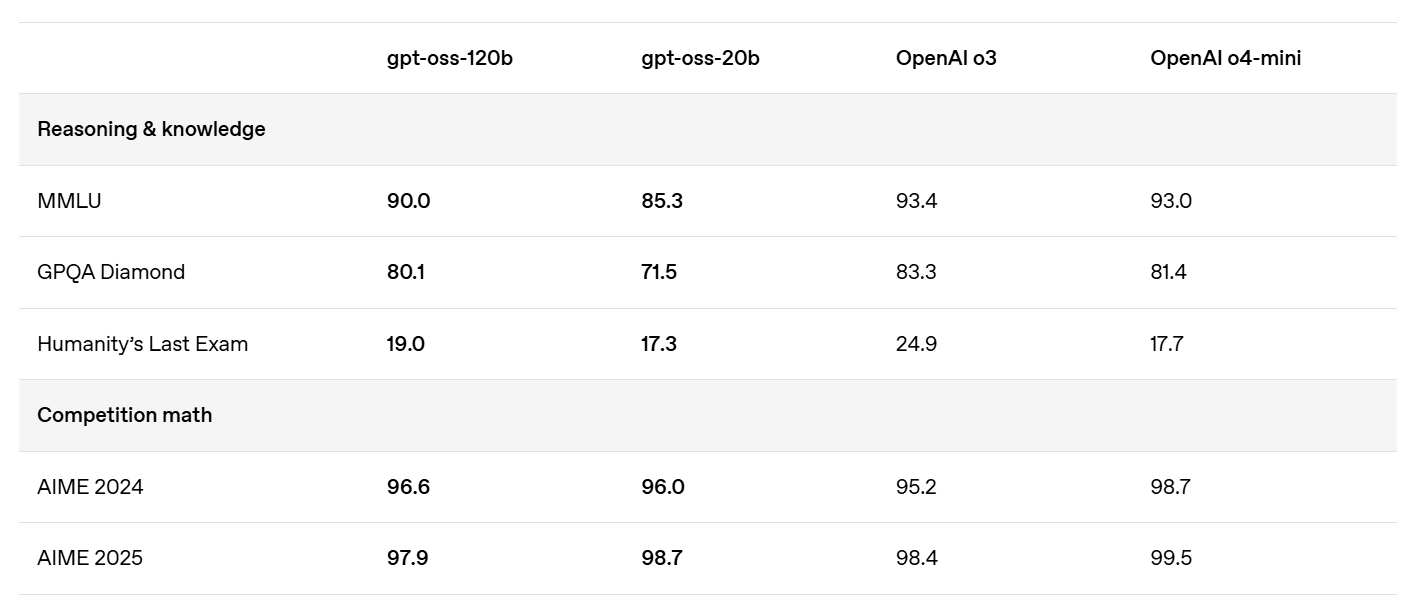Click the MMLU score 85.3 for gpt-oss-20b
Image resolution: width=1410 pixels, height=604 pixels.
(x=662, y=201)
